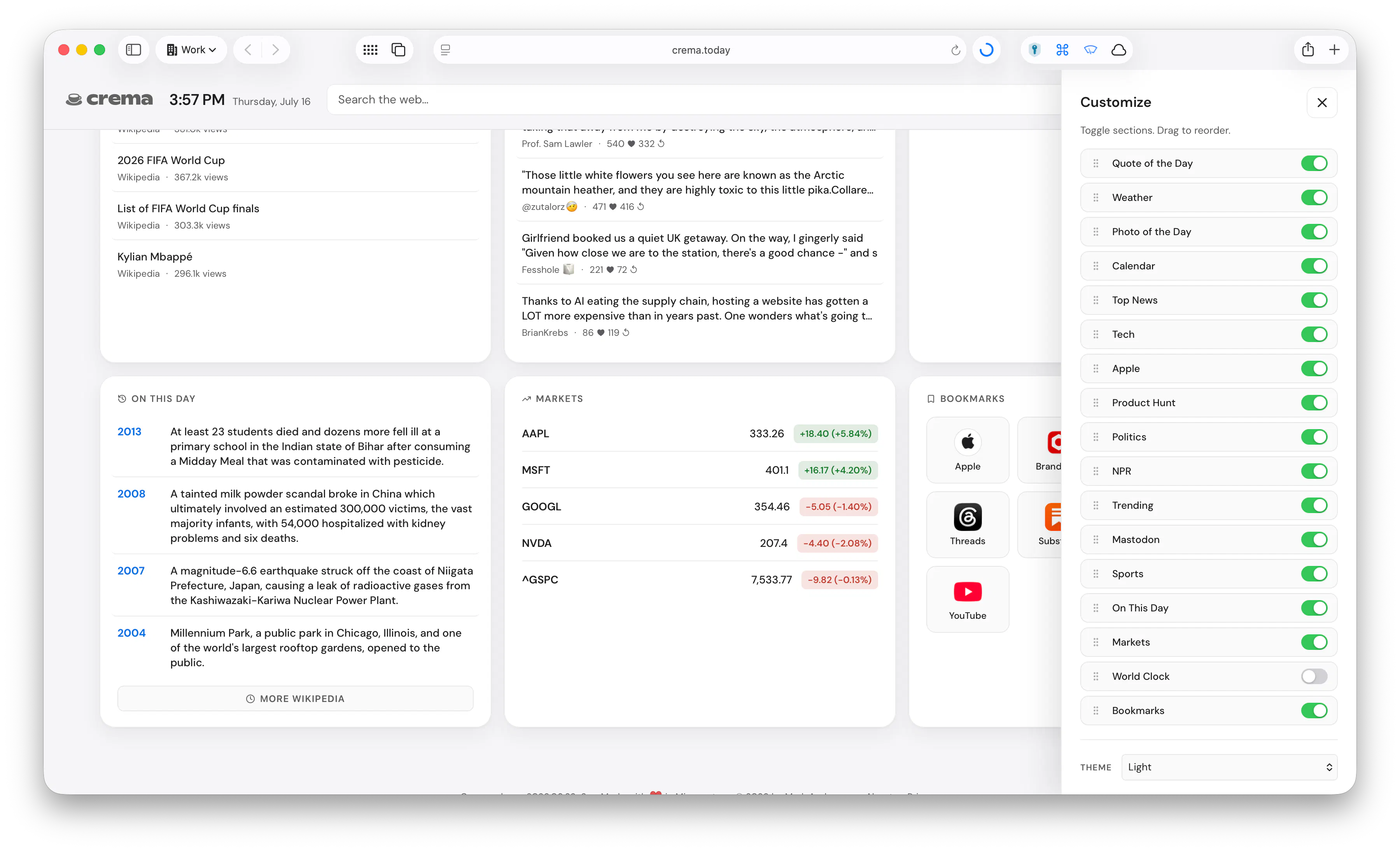Toggle Quote of the Day section off
Image resolution: width=1400 pixels, height=852 pixels.
point(1314,164)
